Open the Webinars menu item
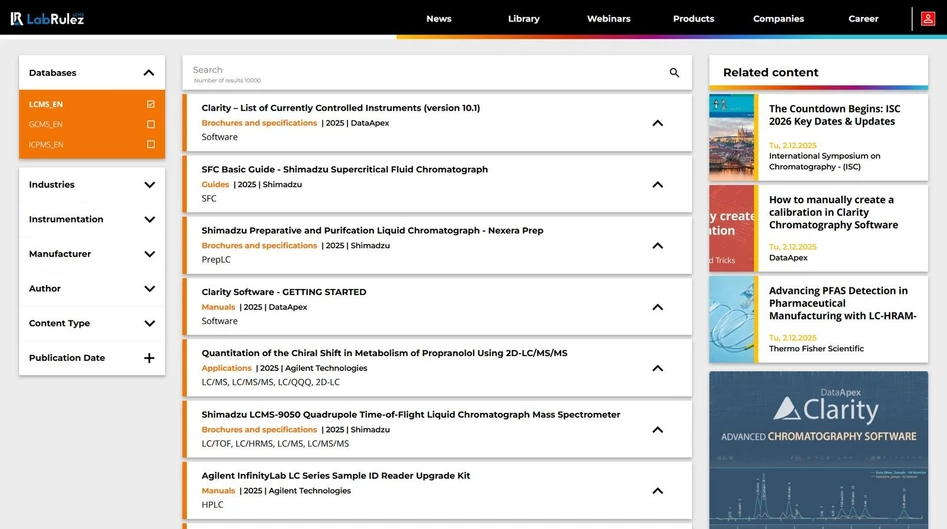The width and height of the screenshot is (947, 529). tap(608, 19)
